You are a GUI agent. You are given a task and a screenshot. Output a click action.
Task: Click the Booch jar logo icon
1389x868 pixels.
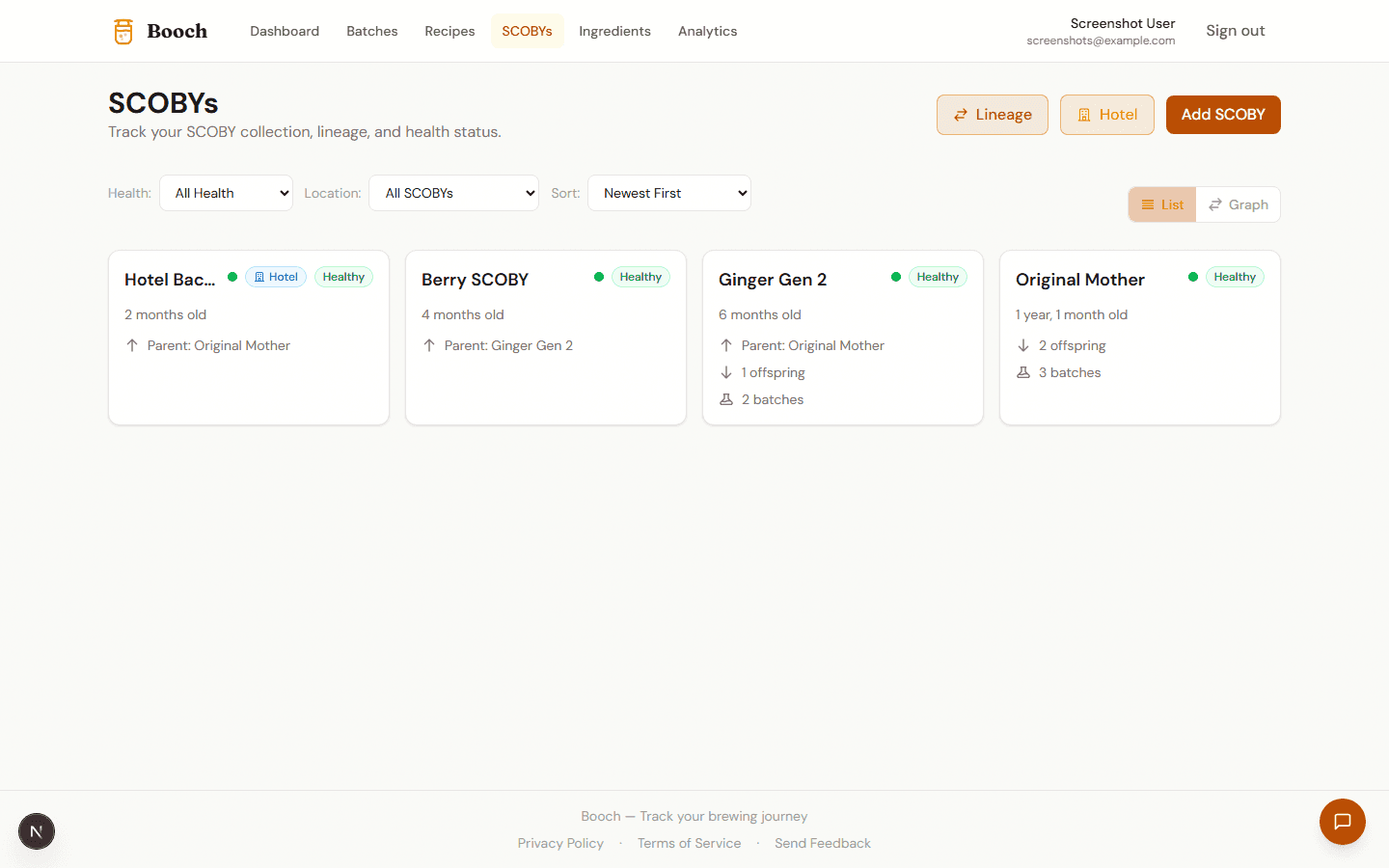(x=123, y=31)
